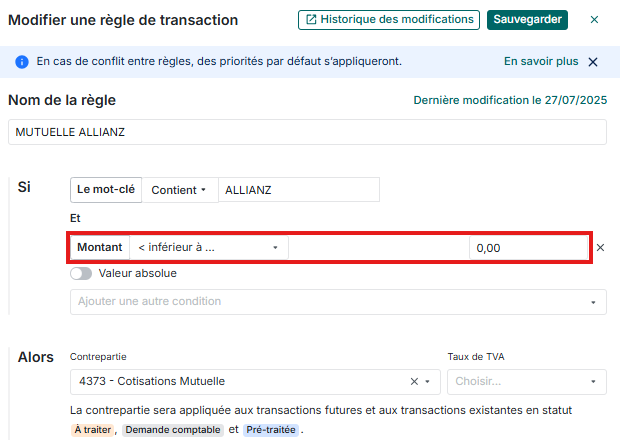
Task: Clear the selected Contrepartie value
Action: click(x=414, y=381)
